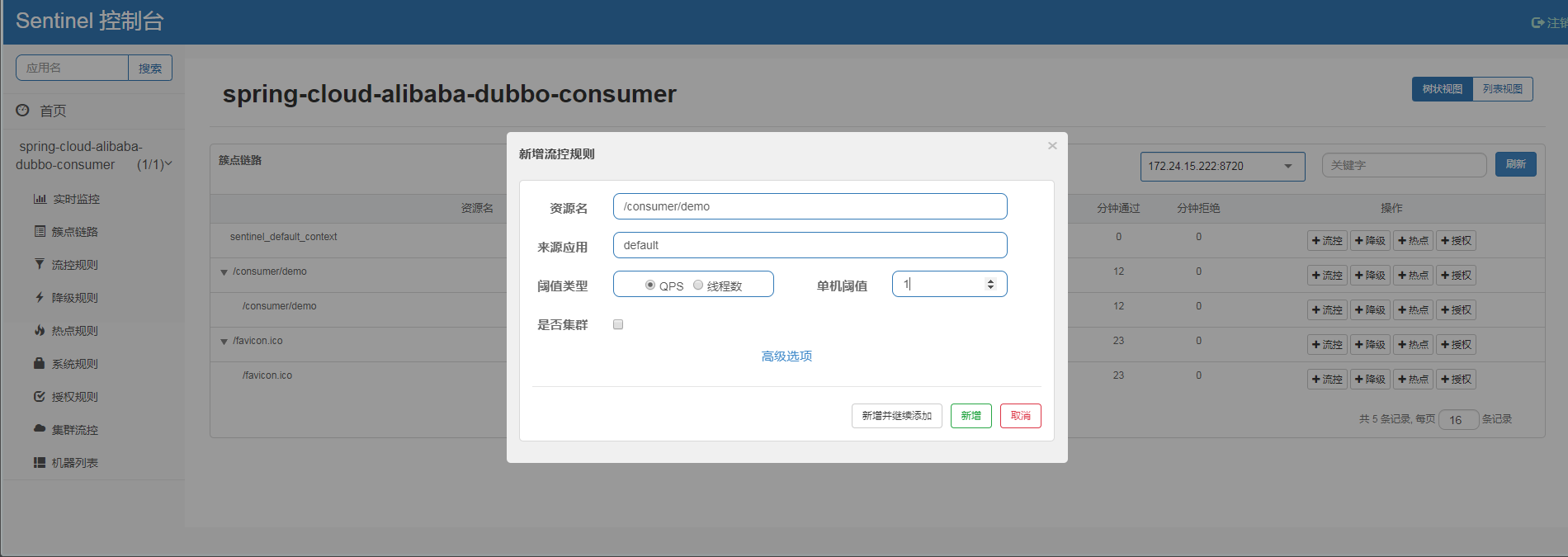1568x557 pixels.
Task: Add 授权 for sentinel_default_context row
Action: click(x=1457, y=241)
